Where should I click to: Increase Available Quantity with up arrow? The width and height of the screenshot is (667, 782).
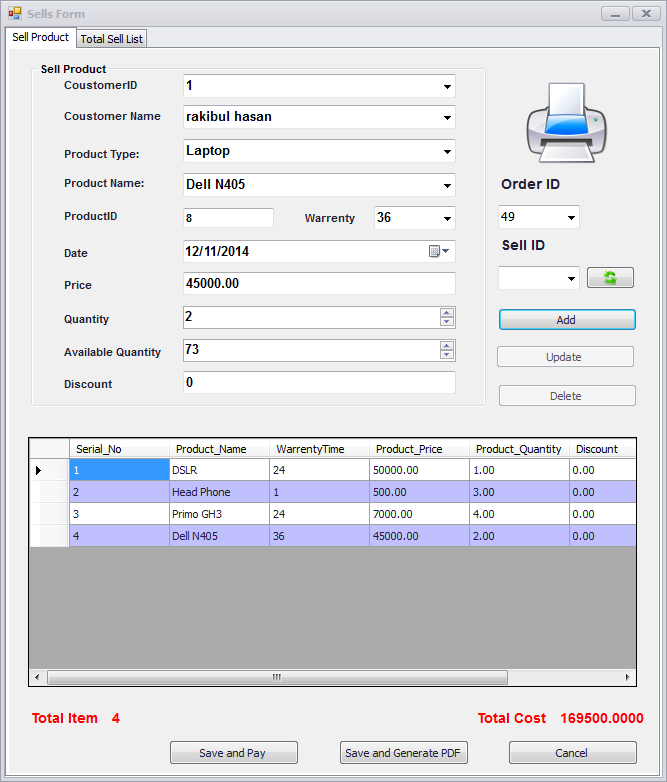click(x=447, y=346)
